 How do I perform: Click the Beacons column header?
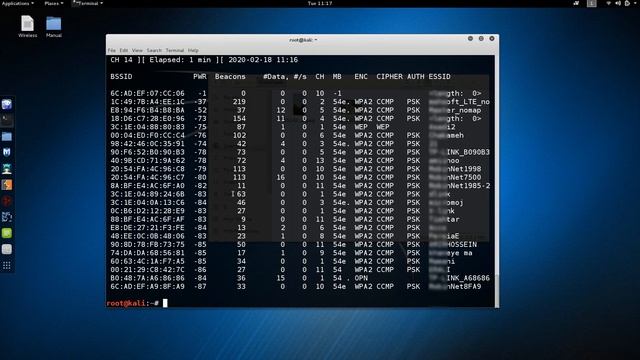(x=230, y=76)
